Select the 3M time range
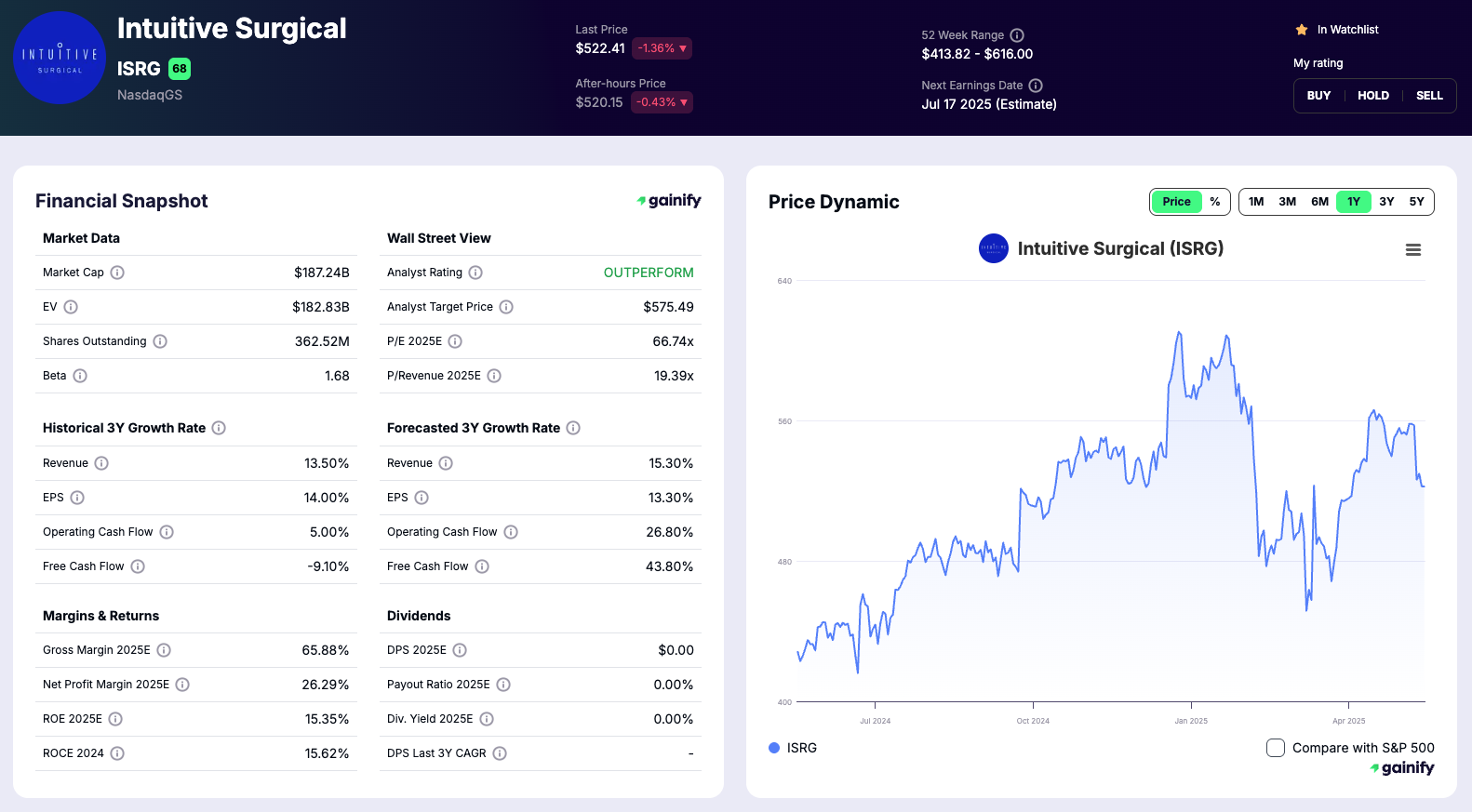 pos(1288,202)
